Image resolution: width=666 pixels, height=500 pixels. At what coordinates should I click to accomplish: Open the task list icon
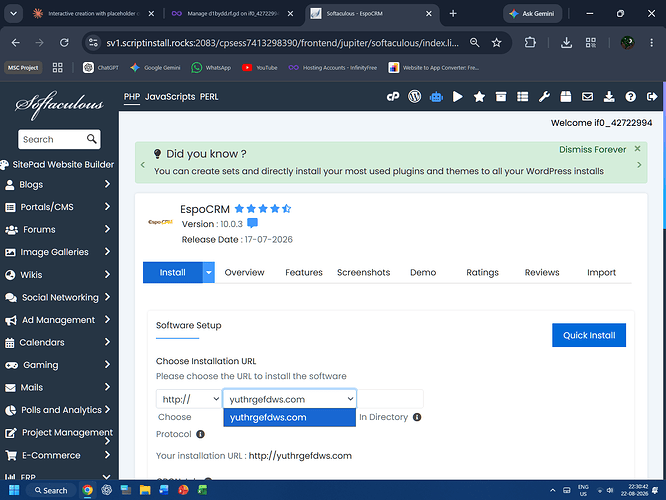point(522,97)
